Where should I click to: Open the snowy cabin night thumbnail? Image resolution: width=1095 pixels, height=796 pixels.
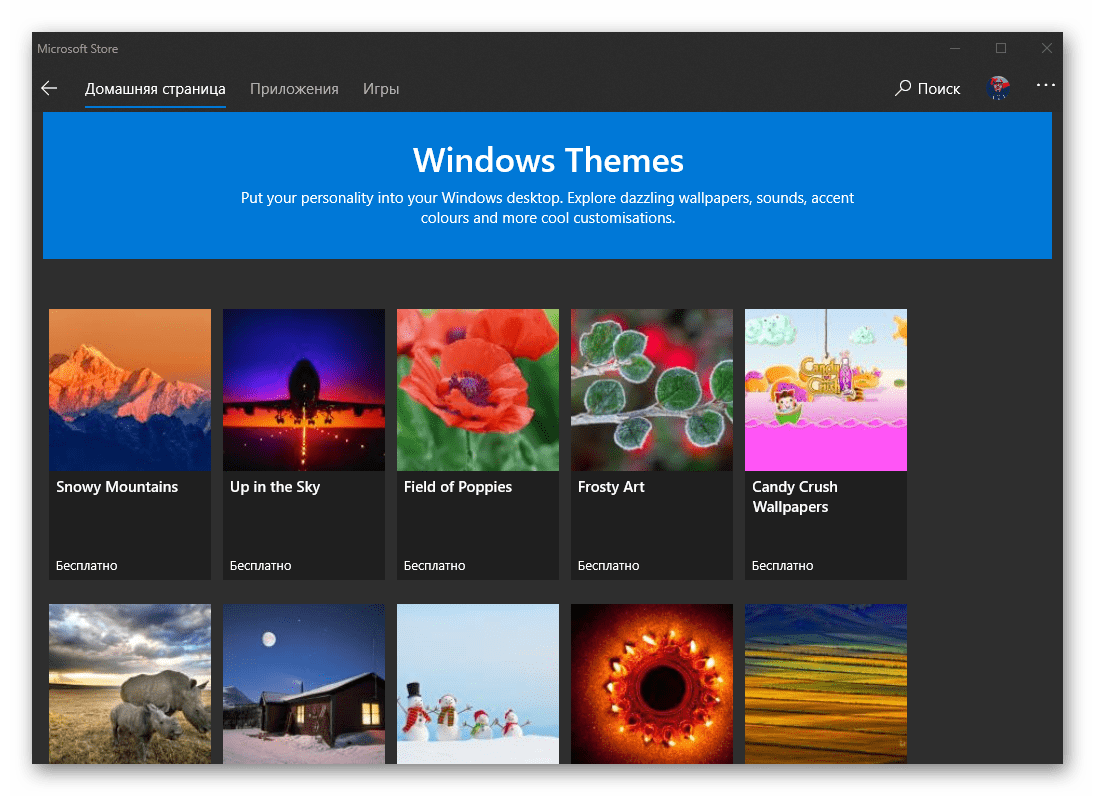point(304,684)
